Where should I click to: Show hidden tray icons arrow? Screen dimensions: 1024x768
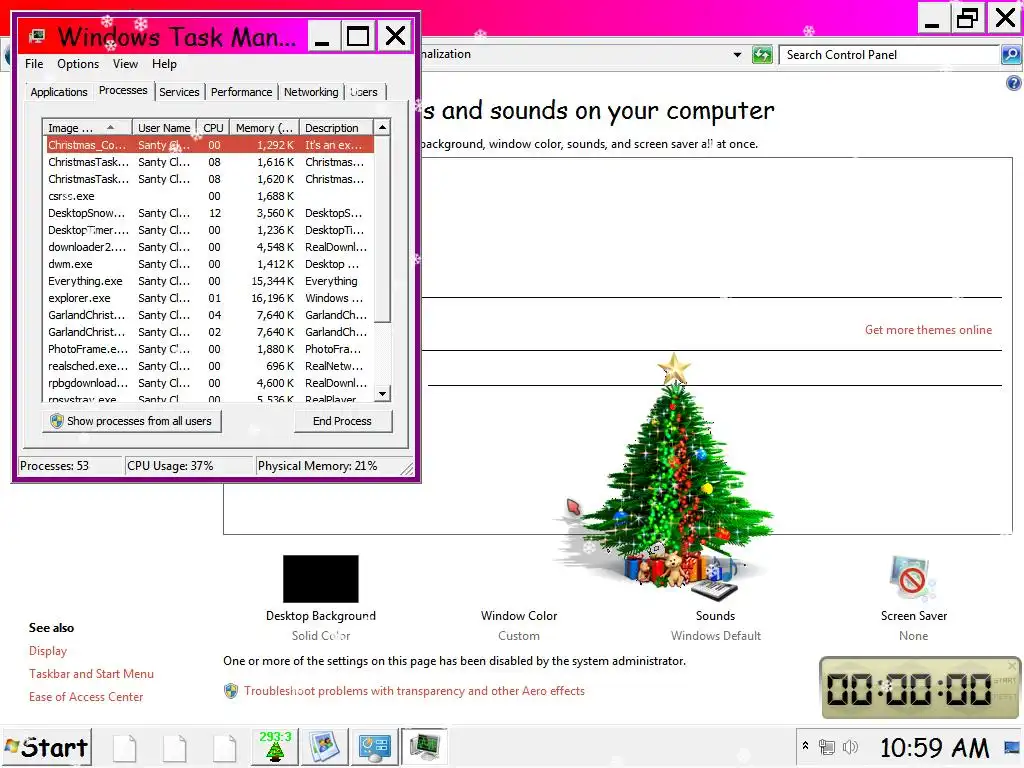(x=805, y=746)
